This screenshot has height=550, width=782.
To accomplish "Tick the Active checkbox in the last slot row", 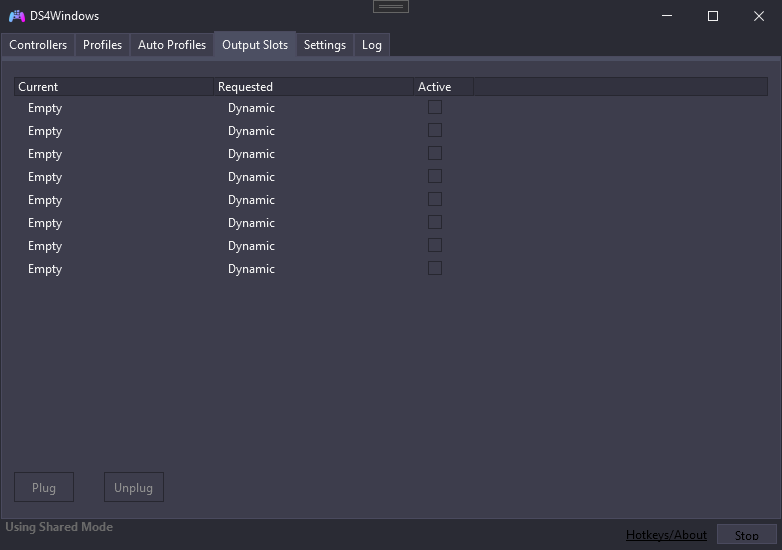I will (x=435, y=268).
